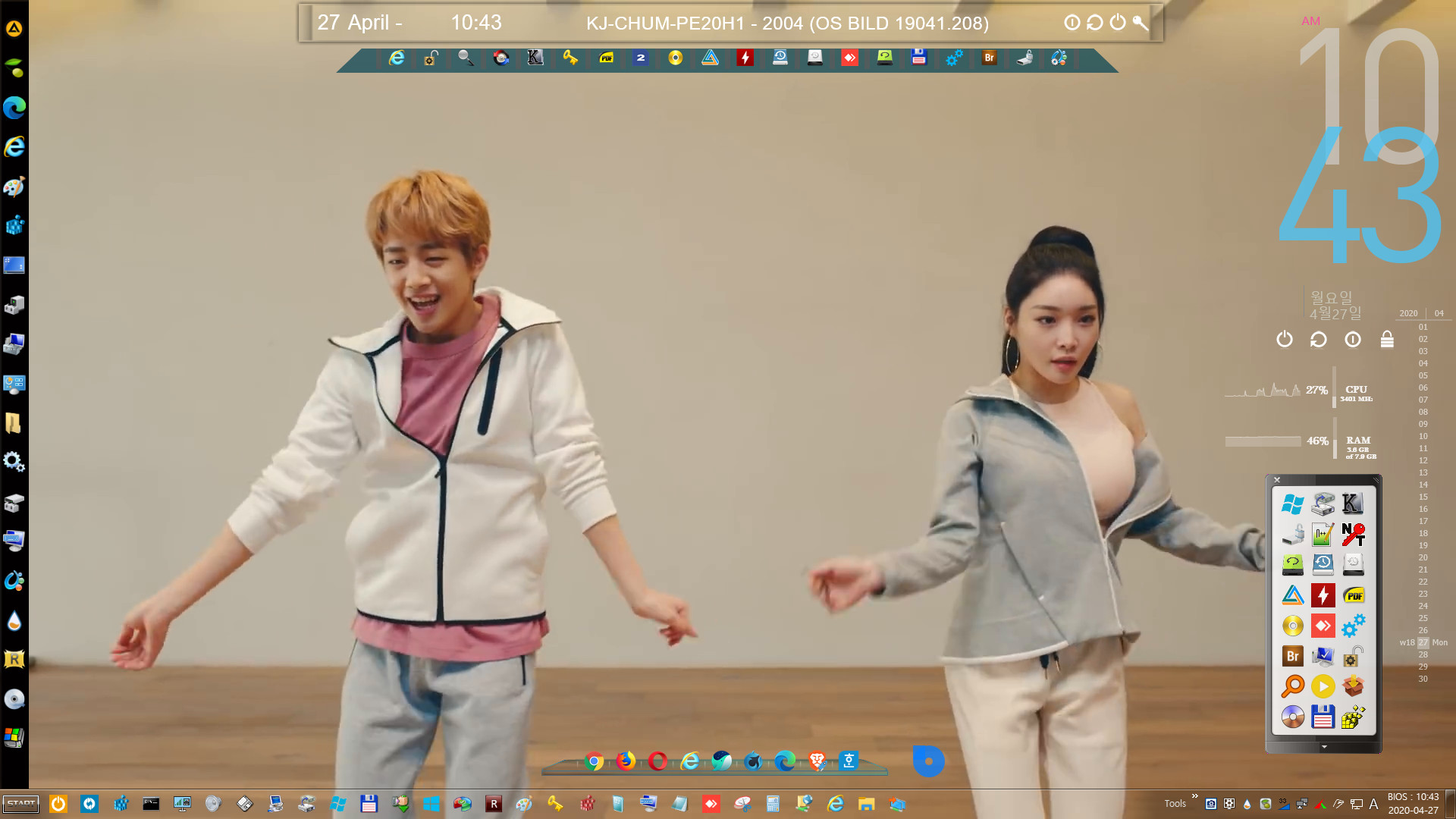
Task: Click the wrench icon in the top info bar
Action: [x=1140, y=23]
